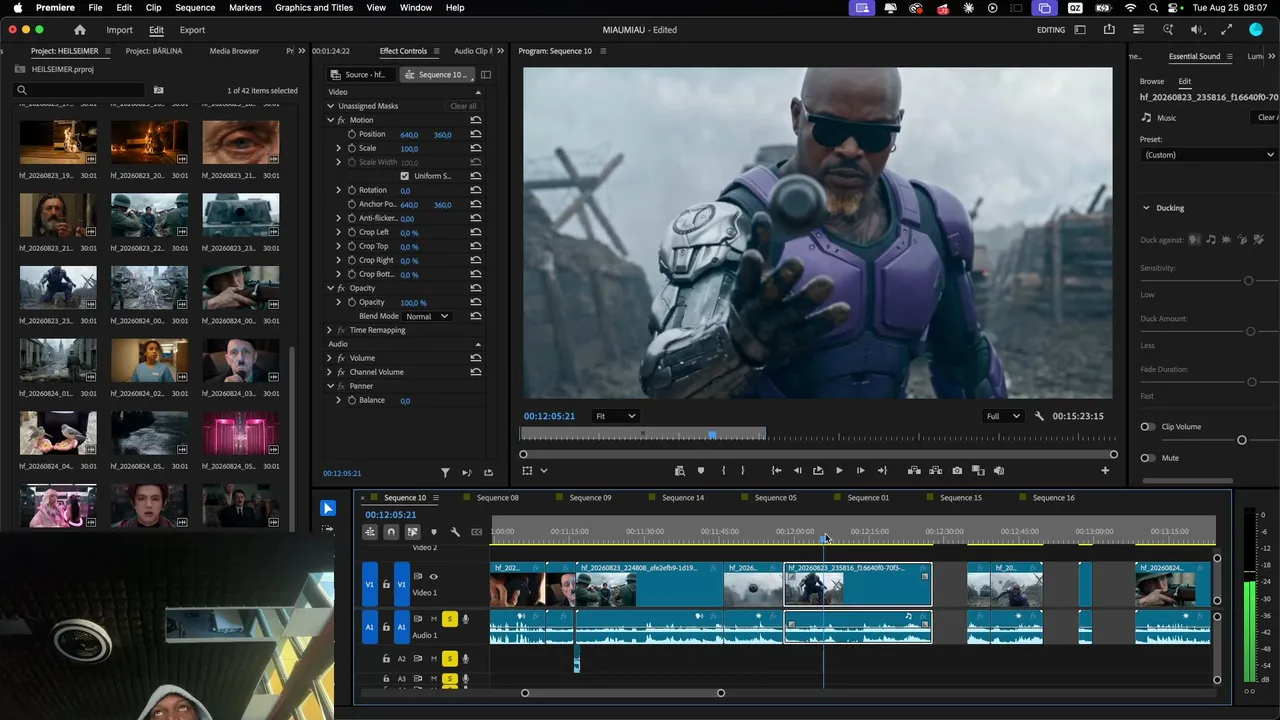Open Timeline Display Settings wrench
The width and height of the screenshot is (1280, 720).
(455, 532)
